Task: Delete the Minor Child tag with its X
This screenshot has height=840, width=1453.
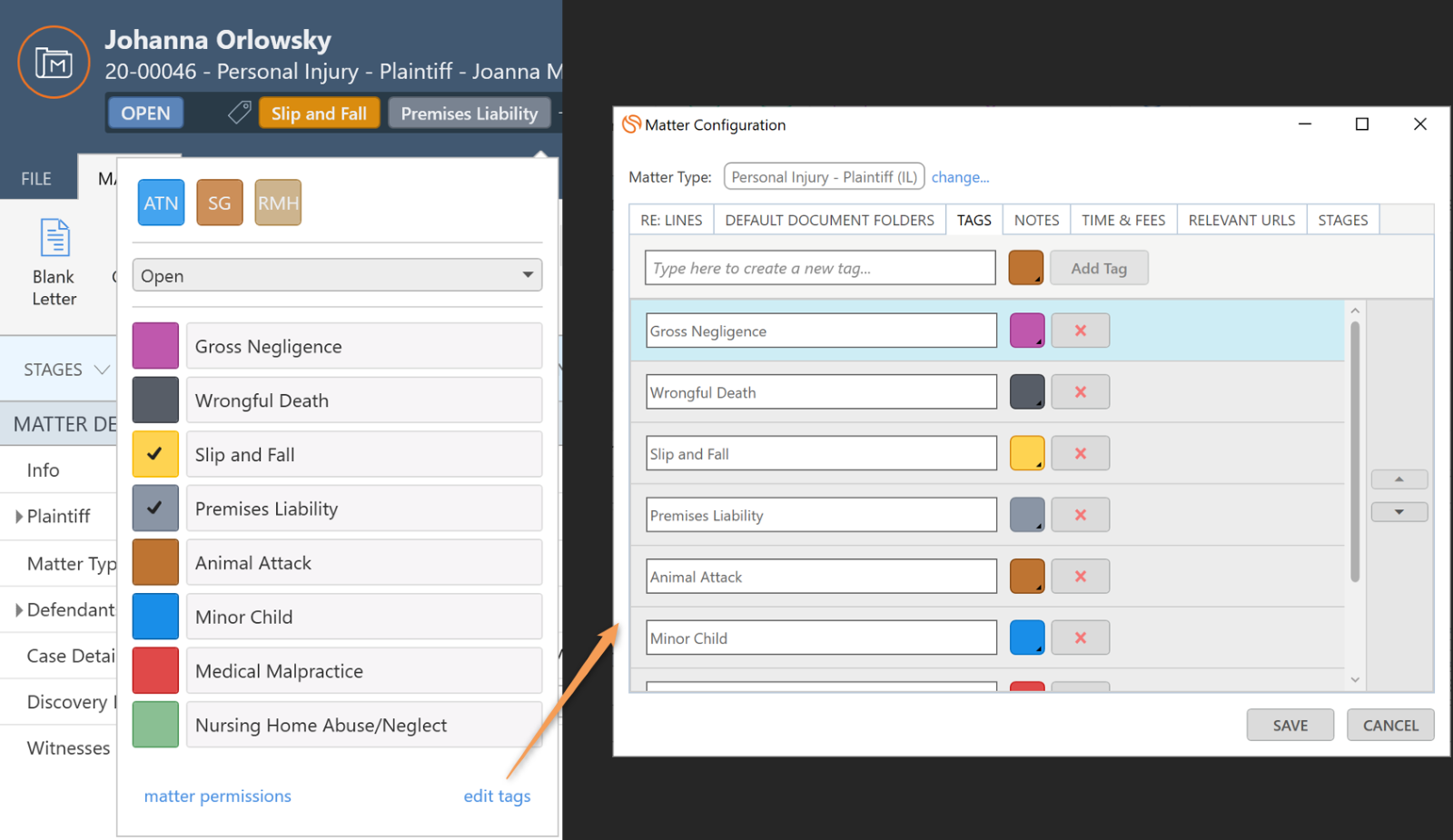Action: (1081, 637)
